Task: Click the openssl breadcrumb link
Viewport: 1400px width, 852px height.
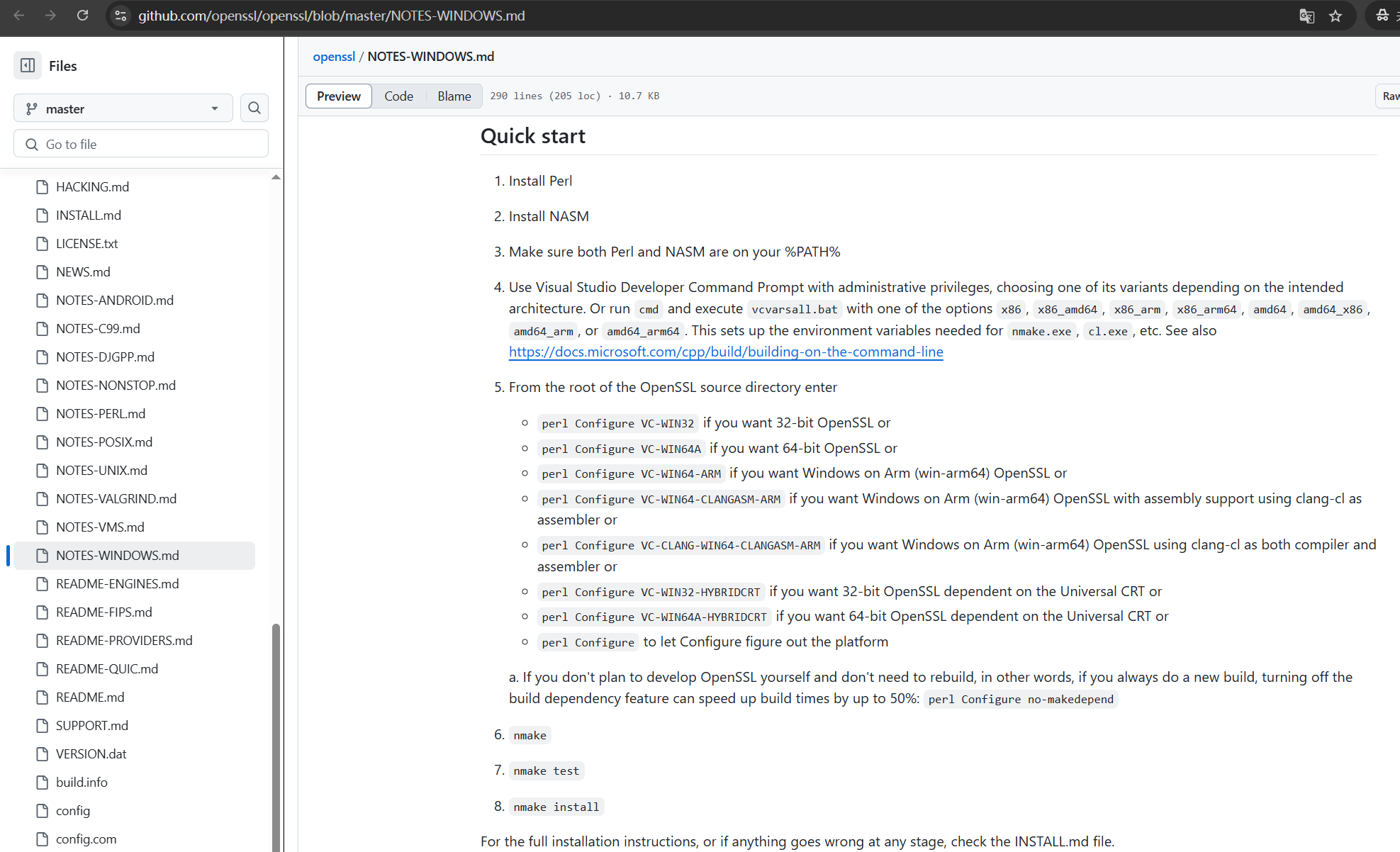Action: [x=333, y=56]
